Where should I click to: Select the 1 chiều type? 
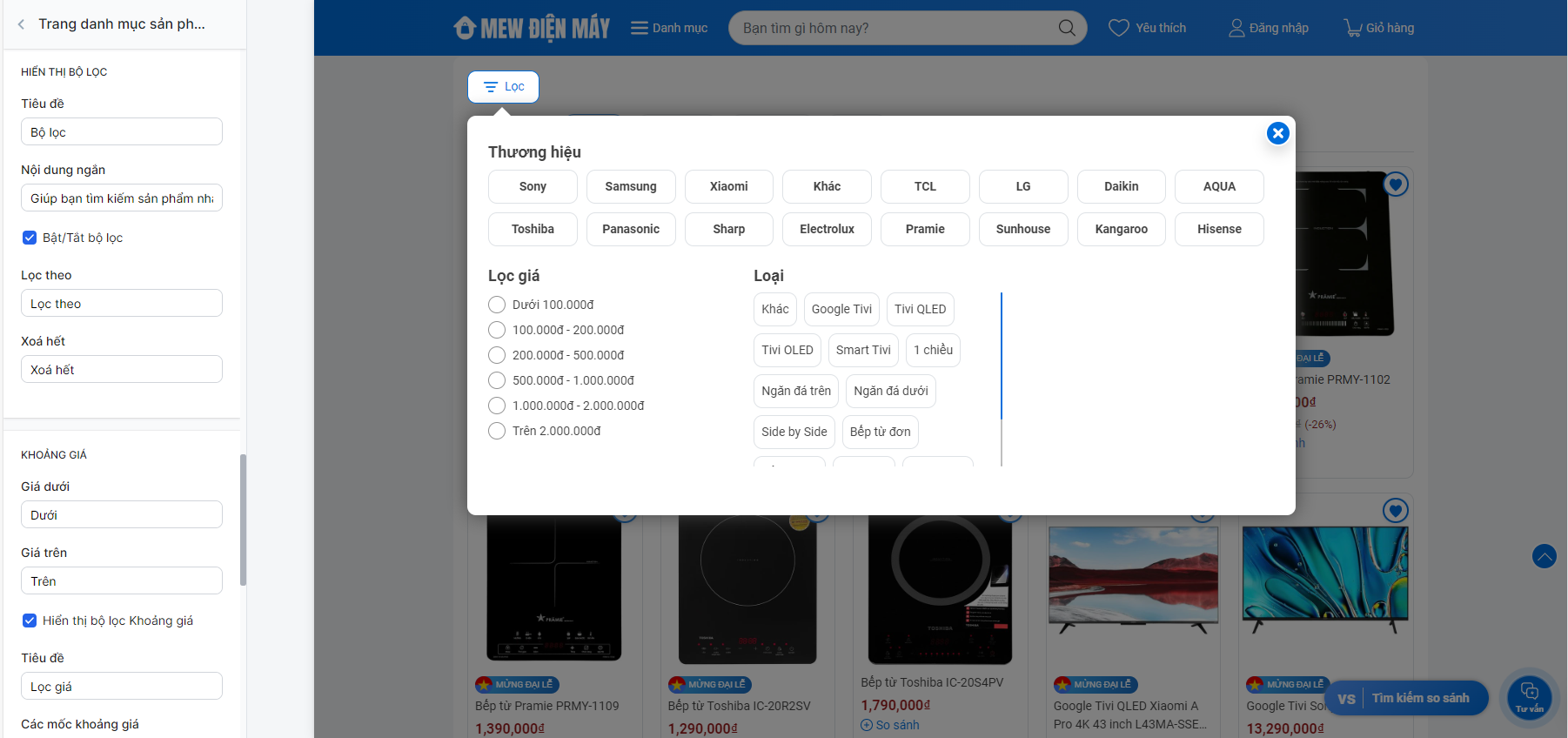[x=934, y=350]
